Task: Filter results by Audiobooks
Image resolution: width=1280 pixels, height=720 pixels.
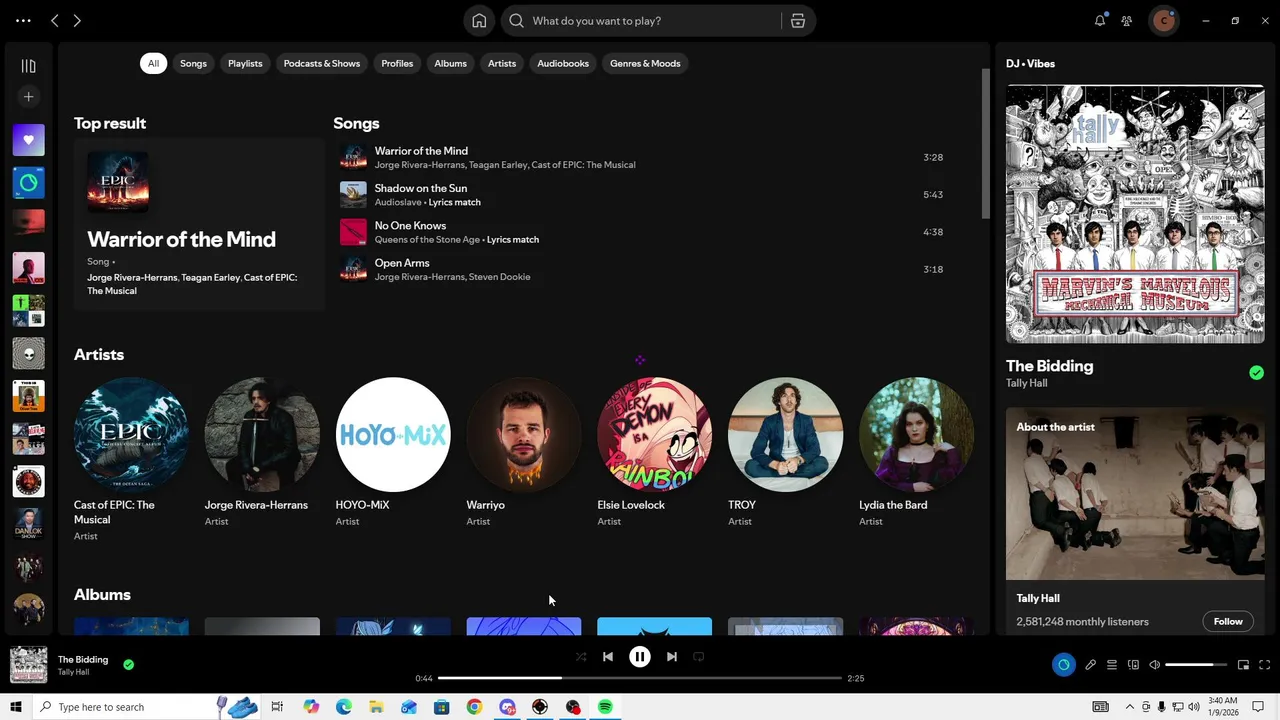Action: (x=563, y=63)
